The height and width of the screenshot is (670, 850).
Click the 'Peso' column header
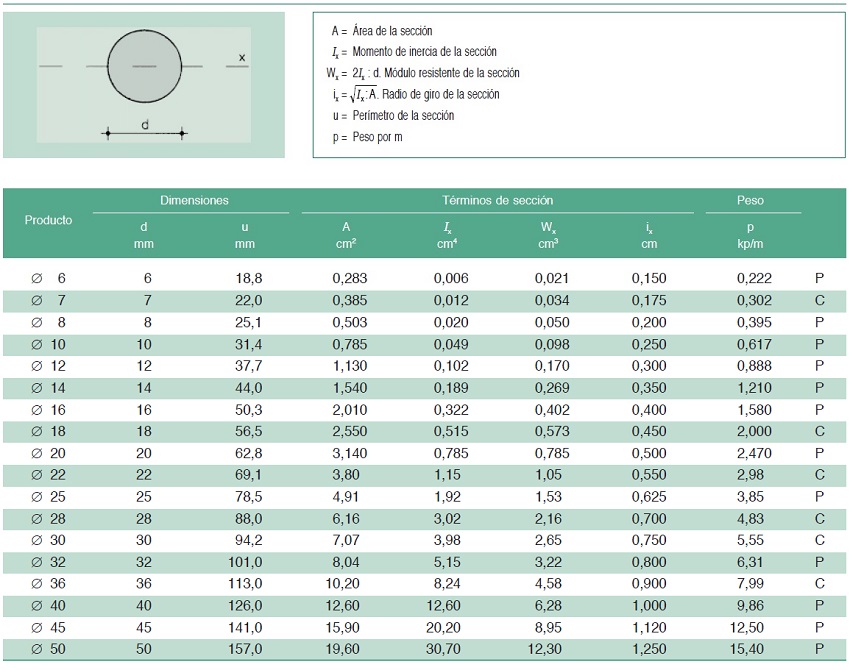[750, 201]
